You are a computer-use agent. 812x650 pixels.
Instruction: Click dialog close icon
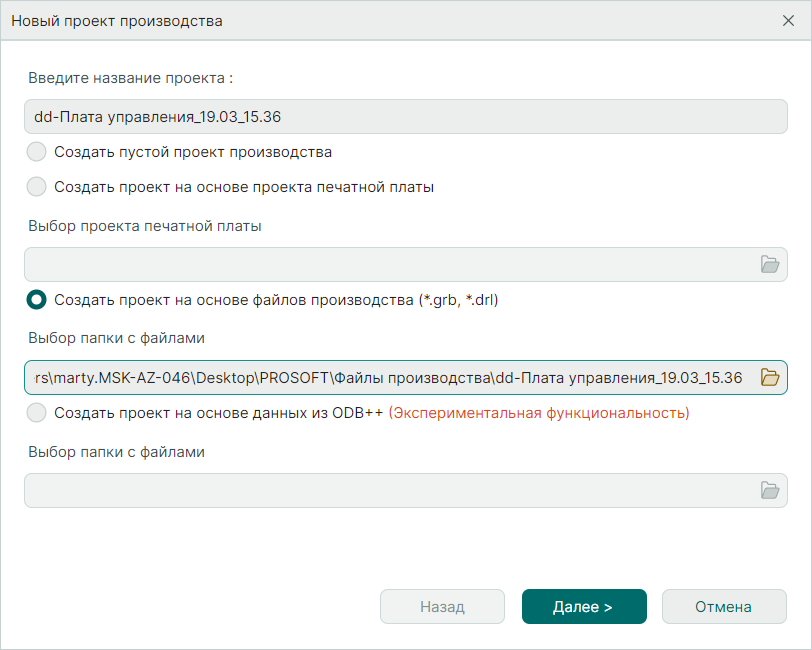(x=789, y=20)
